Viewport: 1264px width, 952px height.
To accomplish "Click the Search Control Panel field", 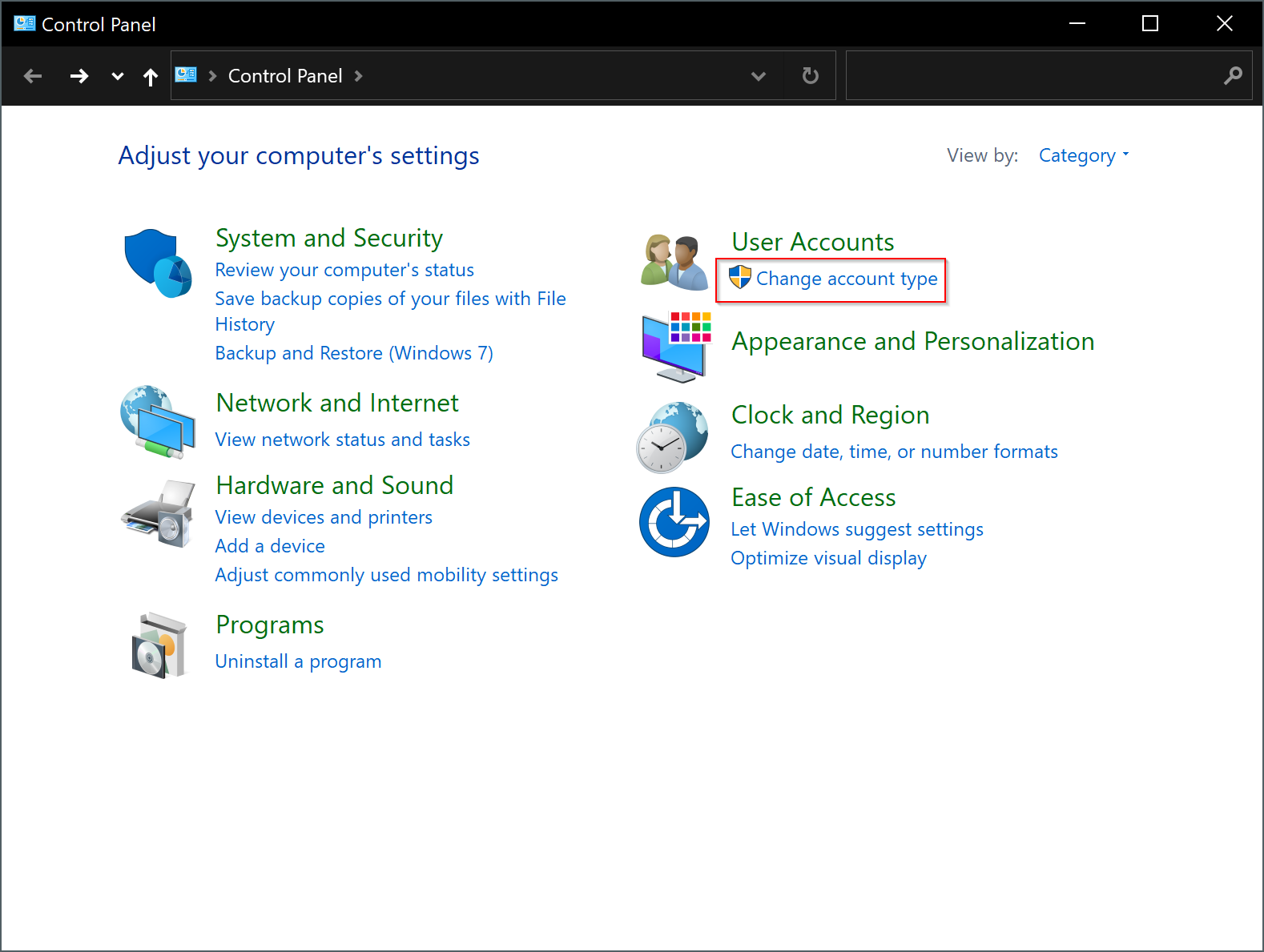I will tap(1049, 75).
